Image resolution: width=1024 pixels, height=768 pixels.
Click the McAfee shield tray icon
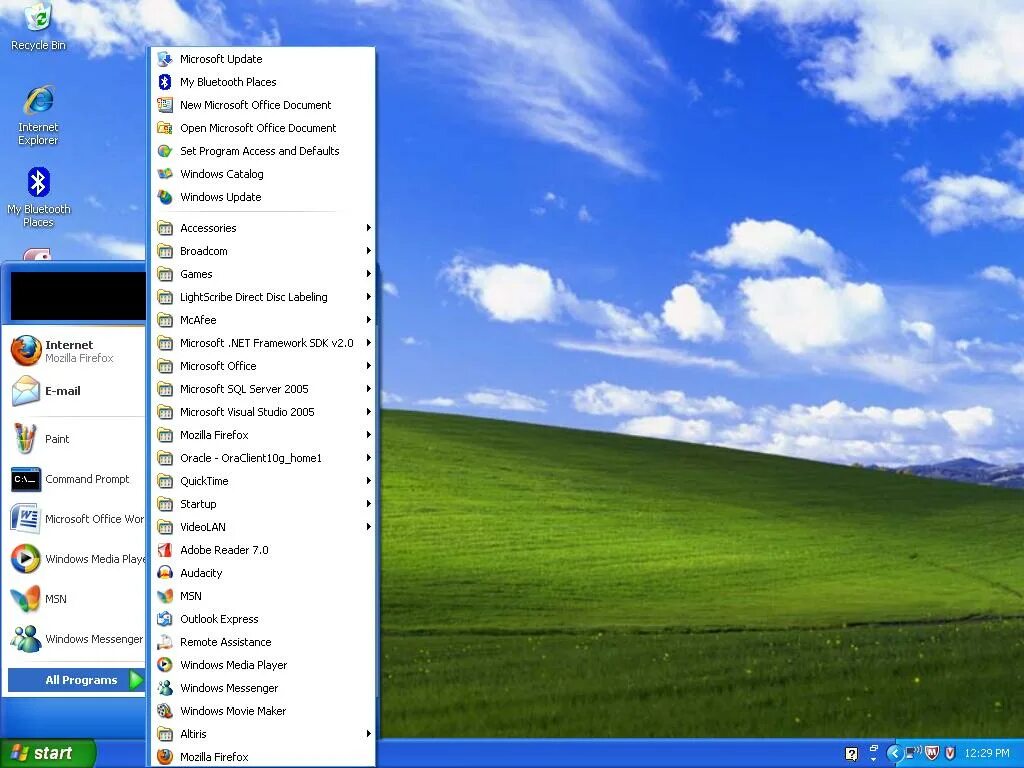pyautogui.click(x=932, y=753)
